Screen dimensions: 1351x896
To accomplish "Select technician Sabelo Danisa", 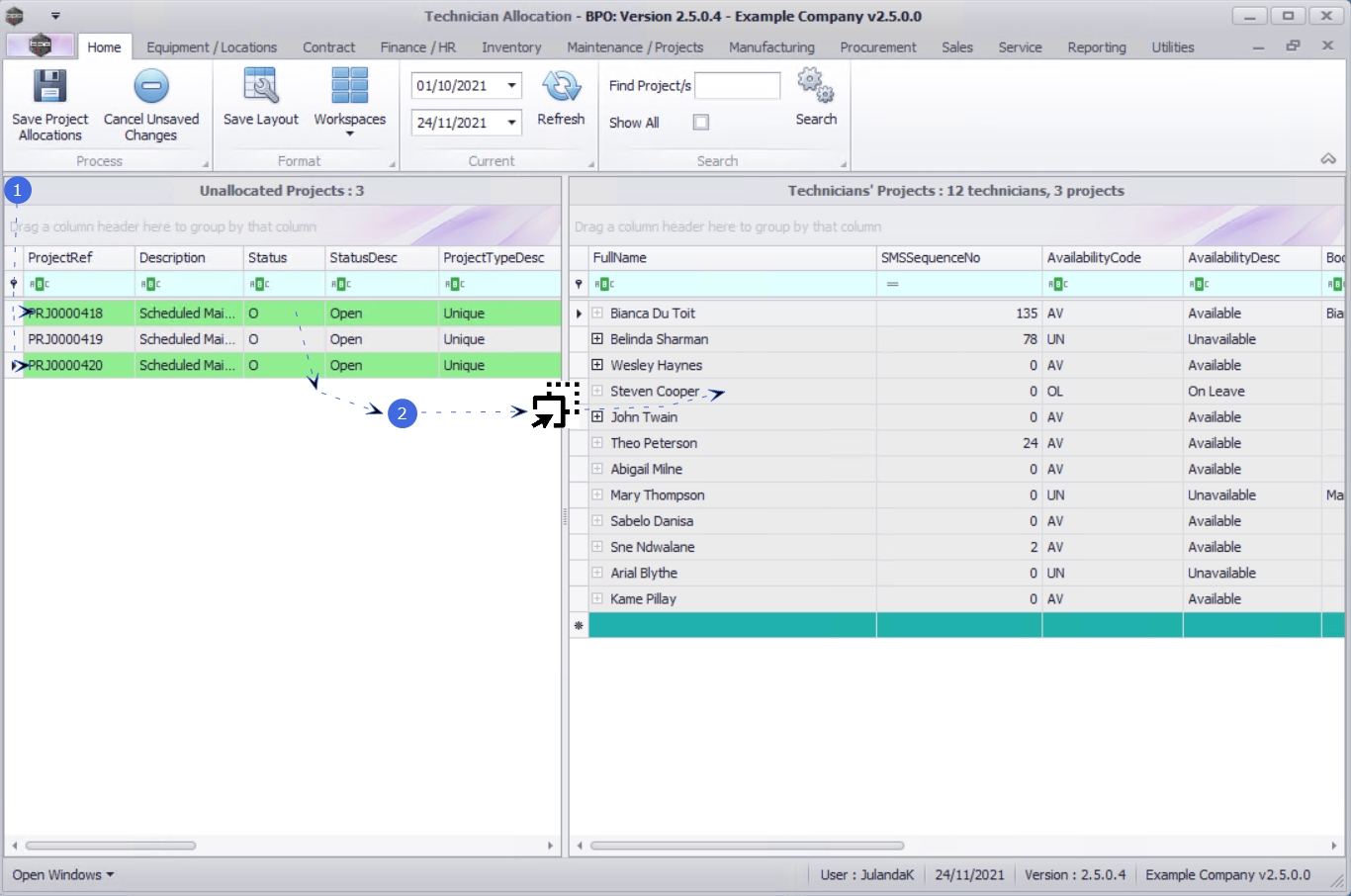I will click(x=652, y=521).
